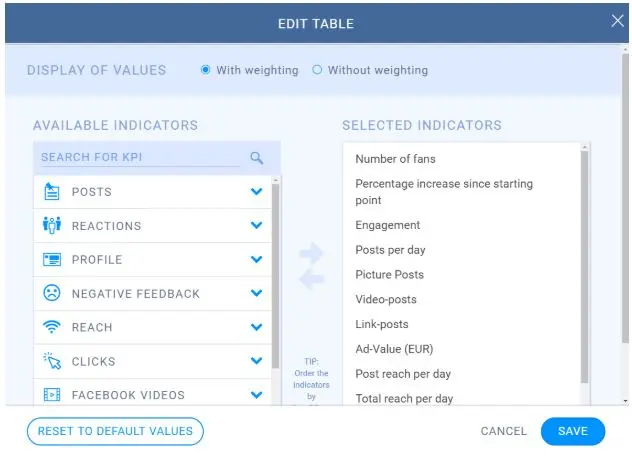Screen dimensions: 632x465
Task: Click Reset to Default Values
Action: pos(115,431)
